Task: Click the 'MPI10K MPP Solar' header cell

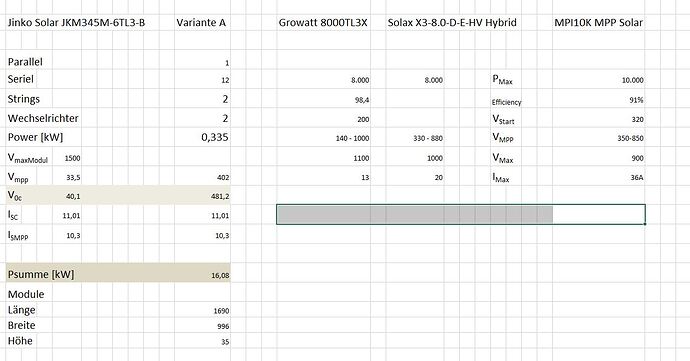Action: (598, 22)
